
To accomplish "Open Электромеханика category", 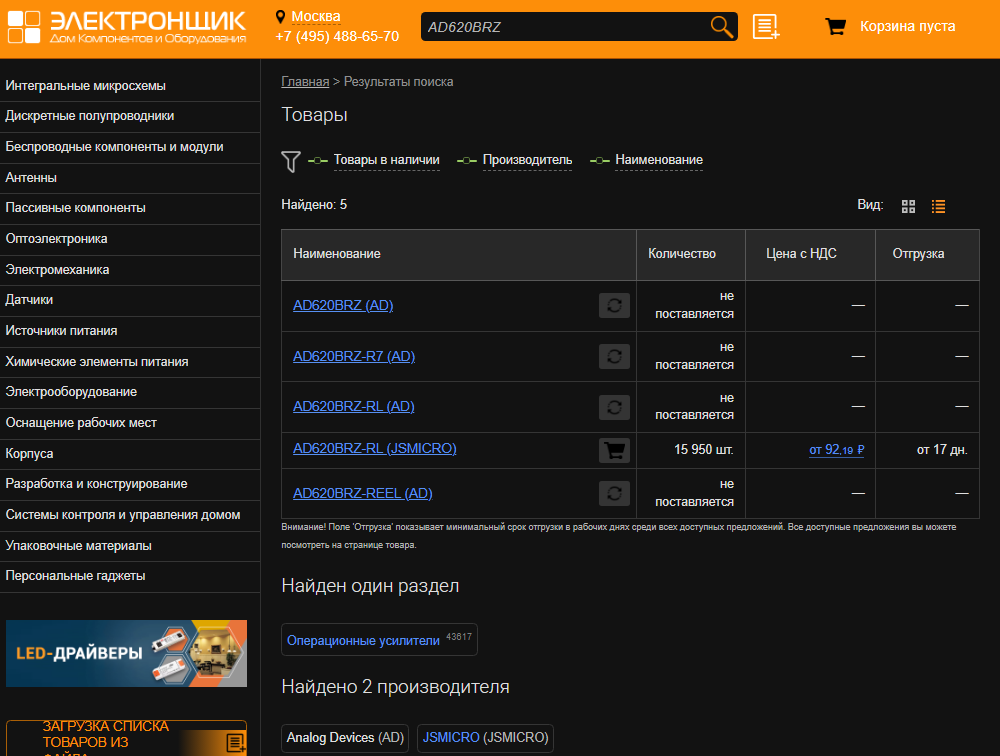I will (130, 270).
